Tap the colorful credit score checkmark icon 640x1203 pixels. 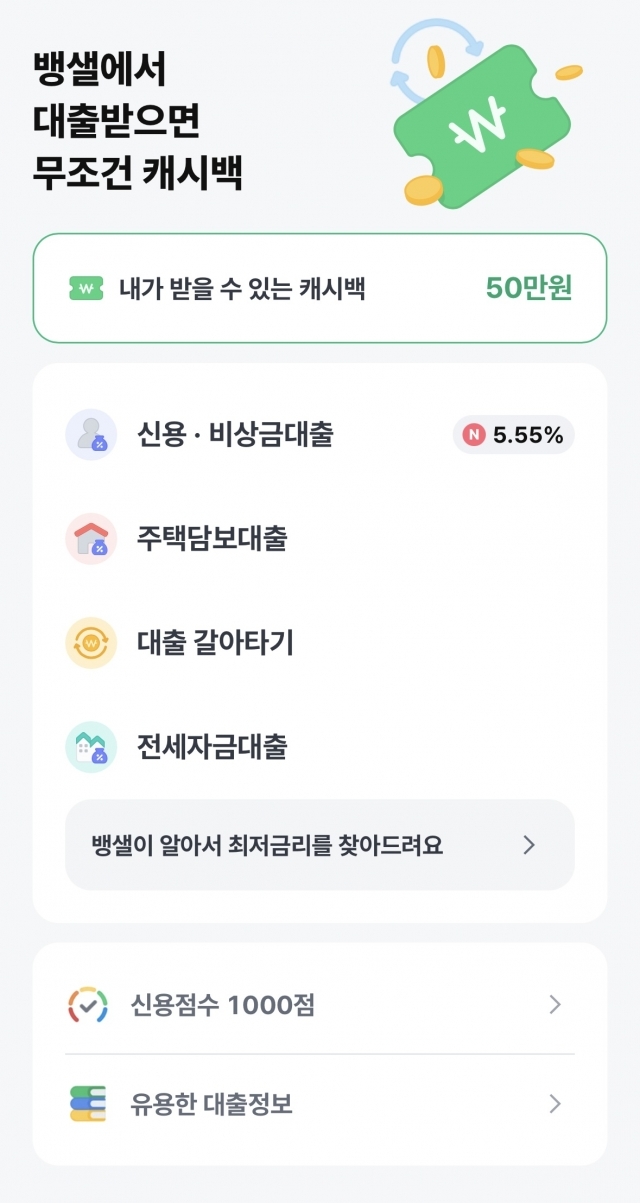[87, 1005]
